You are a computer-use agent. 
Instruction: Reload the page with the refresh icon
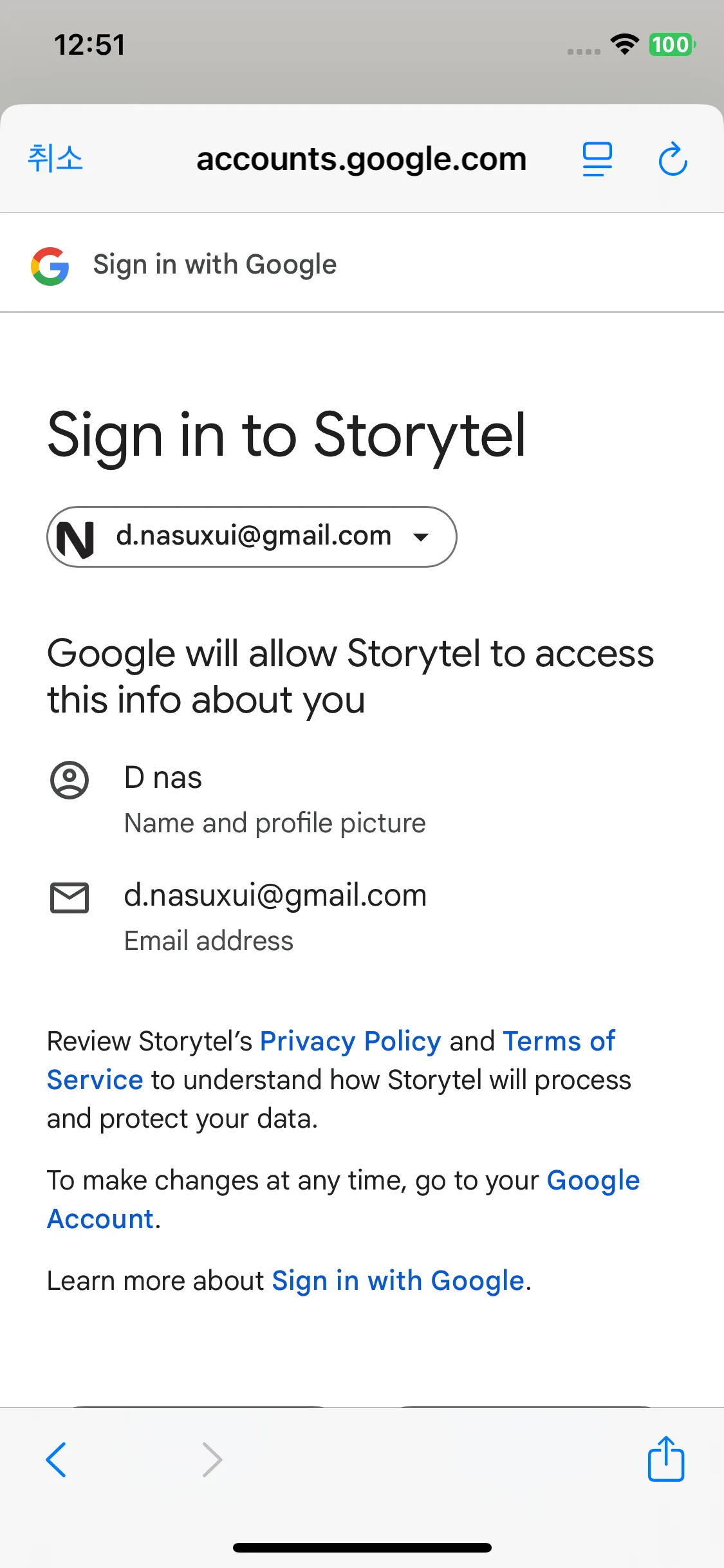click(x=673, y=160)
